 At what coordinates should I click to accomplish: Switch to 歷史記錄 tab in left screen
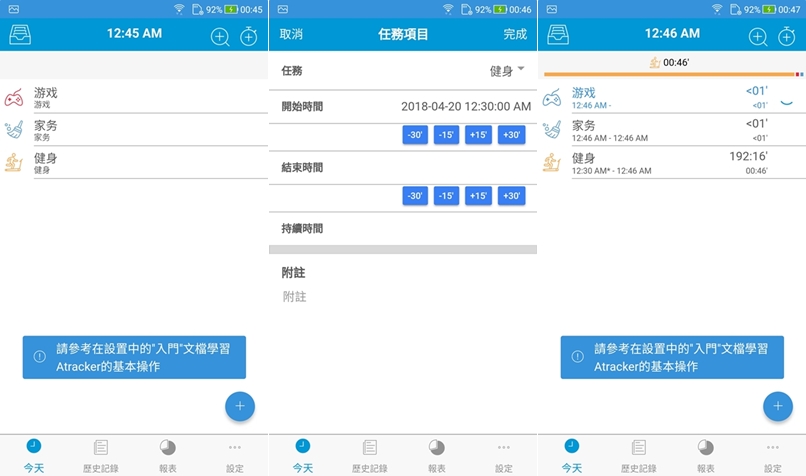pos(101,455)
